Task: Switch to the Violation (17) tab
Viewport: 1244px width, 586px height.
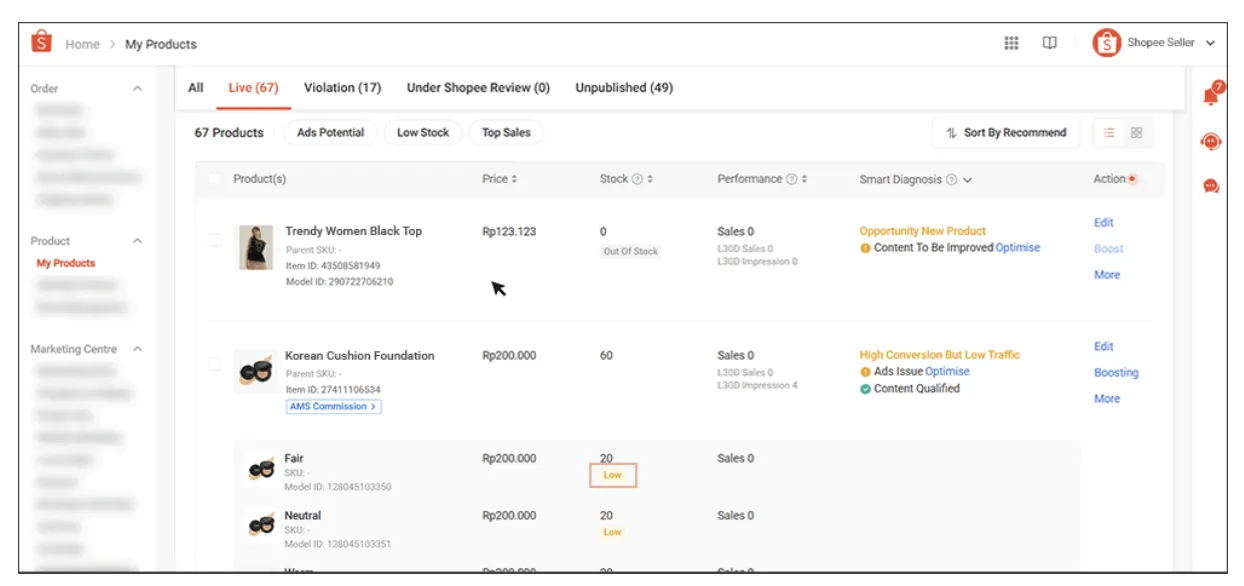Action: tap(342, 88)
